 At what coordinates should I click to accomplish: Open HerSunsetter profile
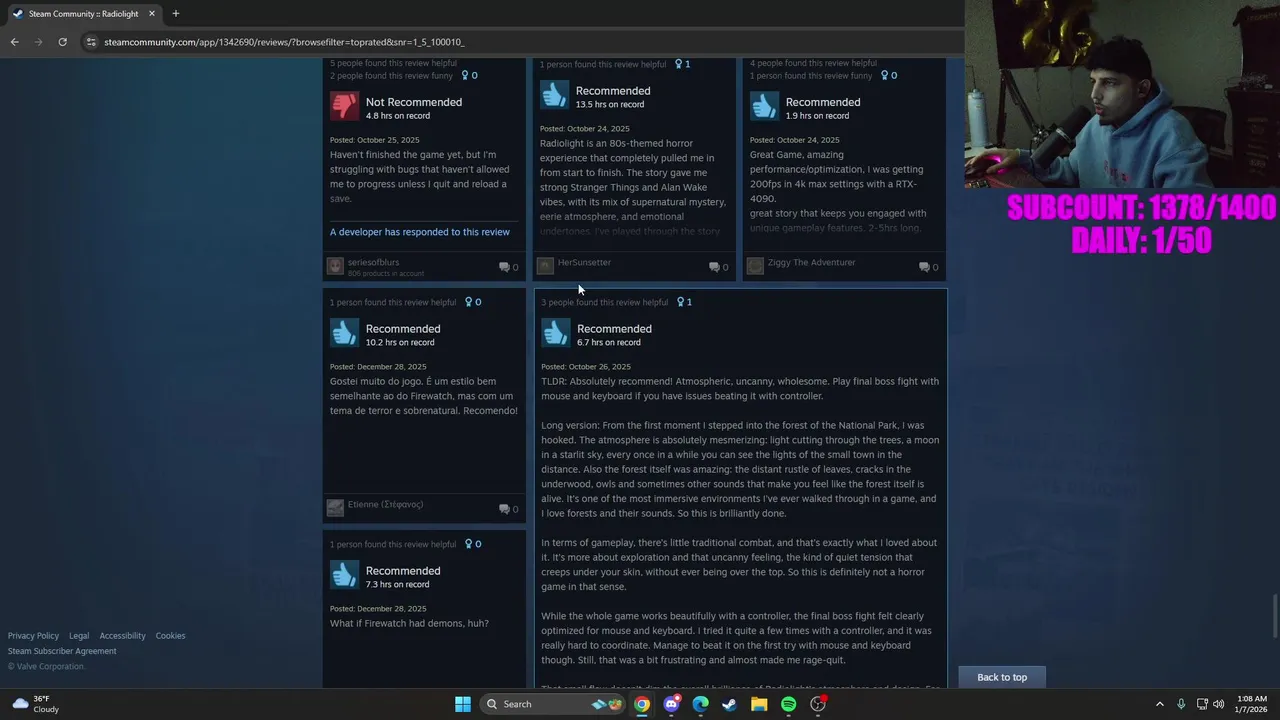click(584, 262)
